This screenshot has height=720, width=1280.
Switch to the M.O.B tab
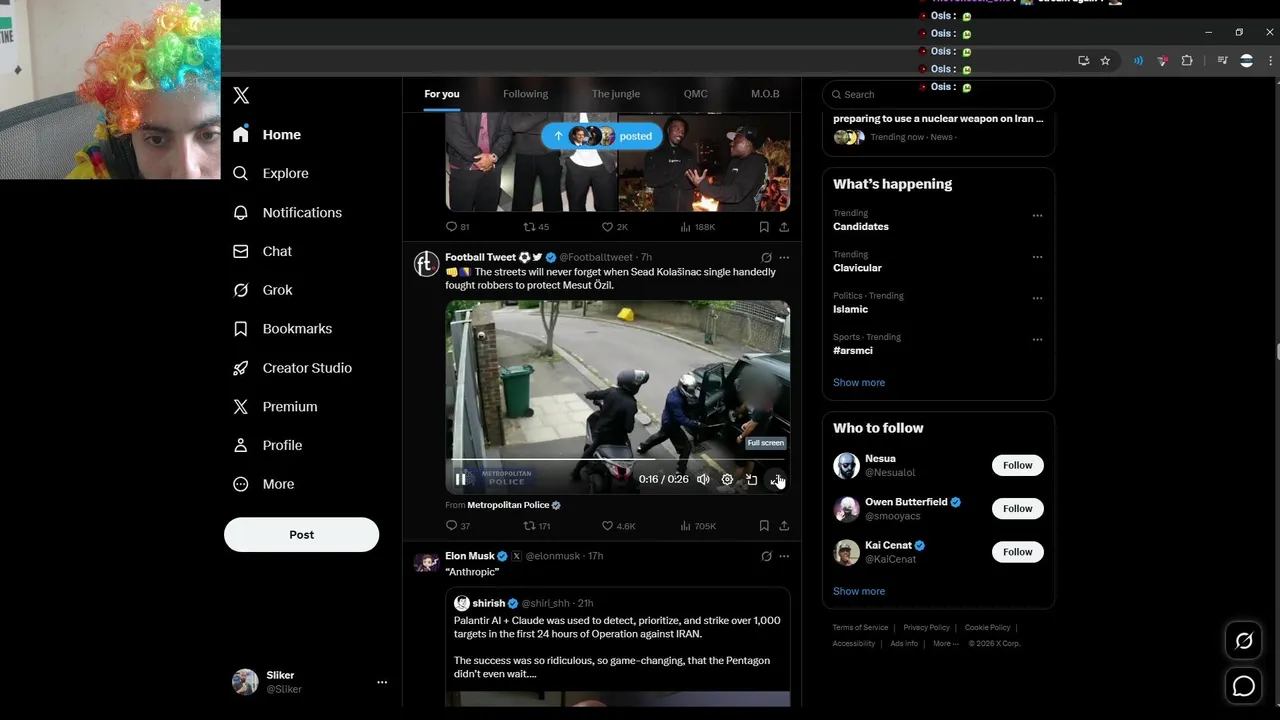[x=765, y=94]
